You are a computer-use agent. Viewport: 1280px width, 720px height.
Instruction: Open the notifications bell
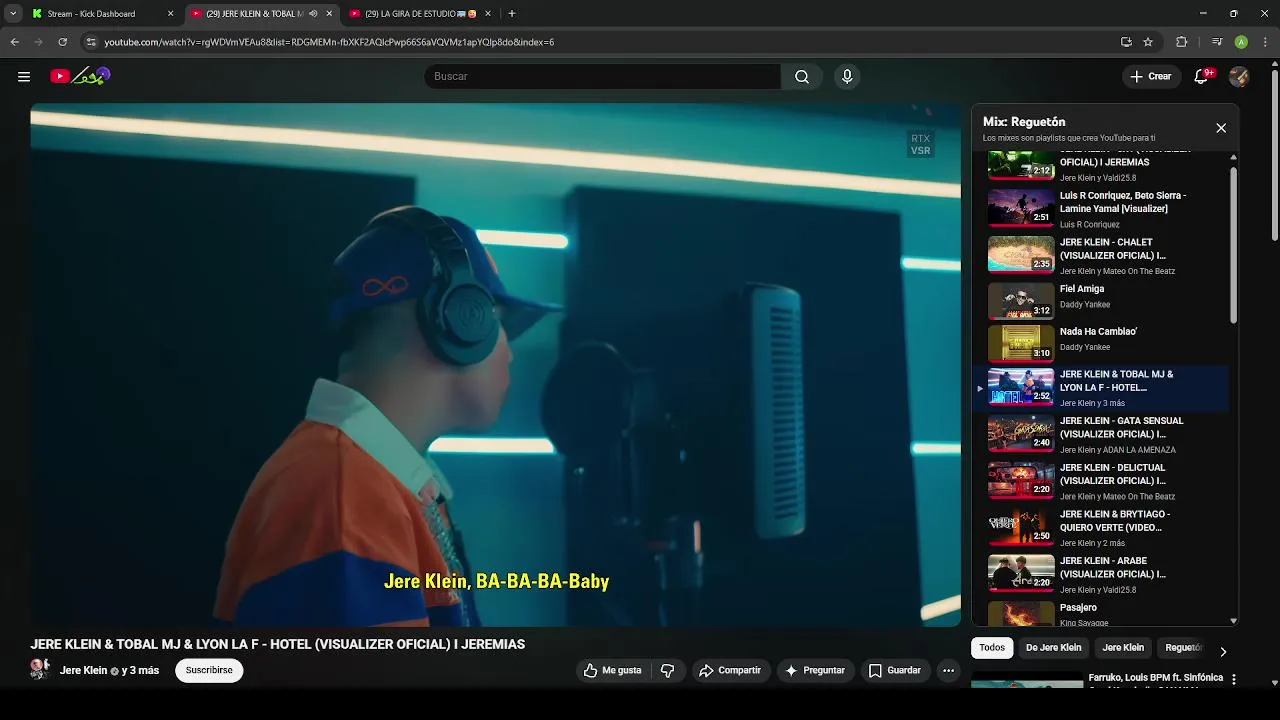point(1202,76)
